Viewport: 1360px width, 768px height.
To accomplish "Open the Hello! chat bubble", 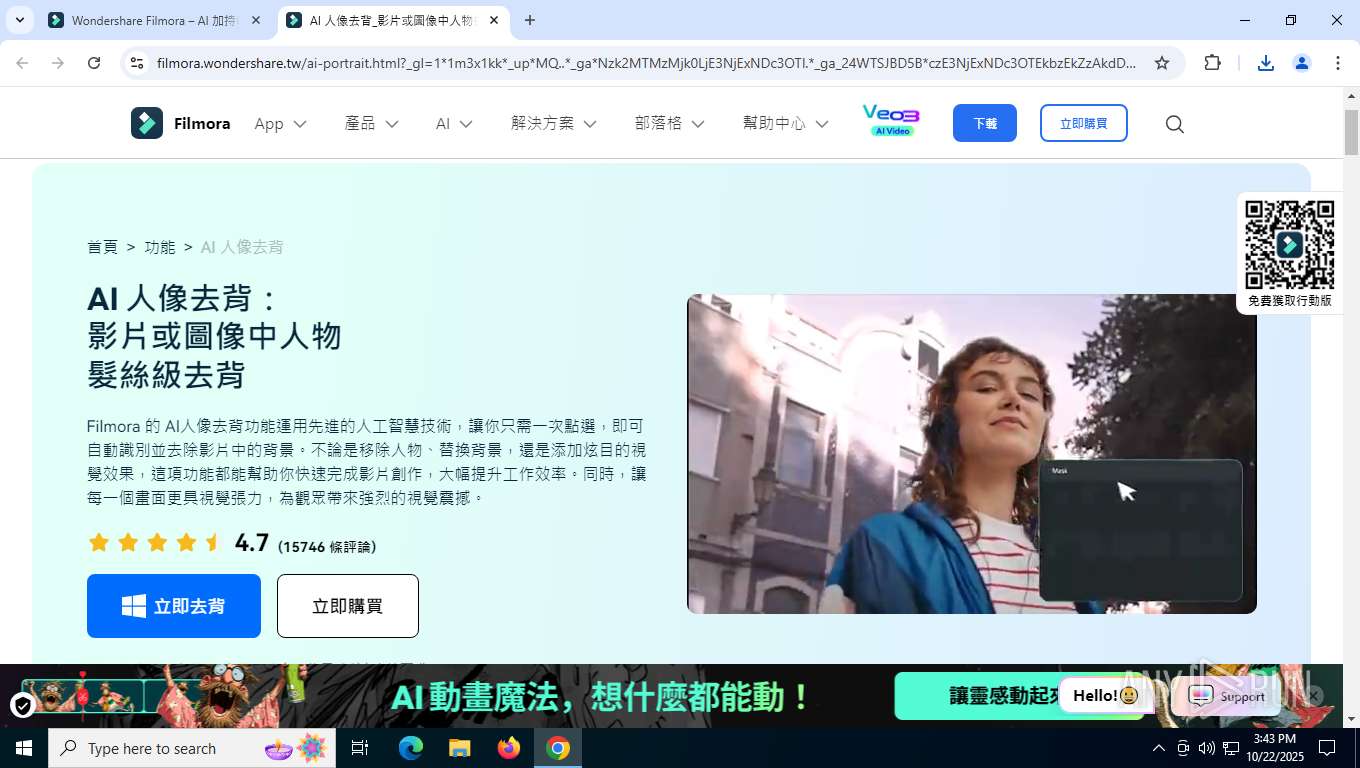I will tap(1105, 695).
